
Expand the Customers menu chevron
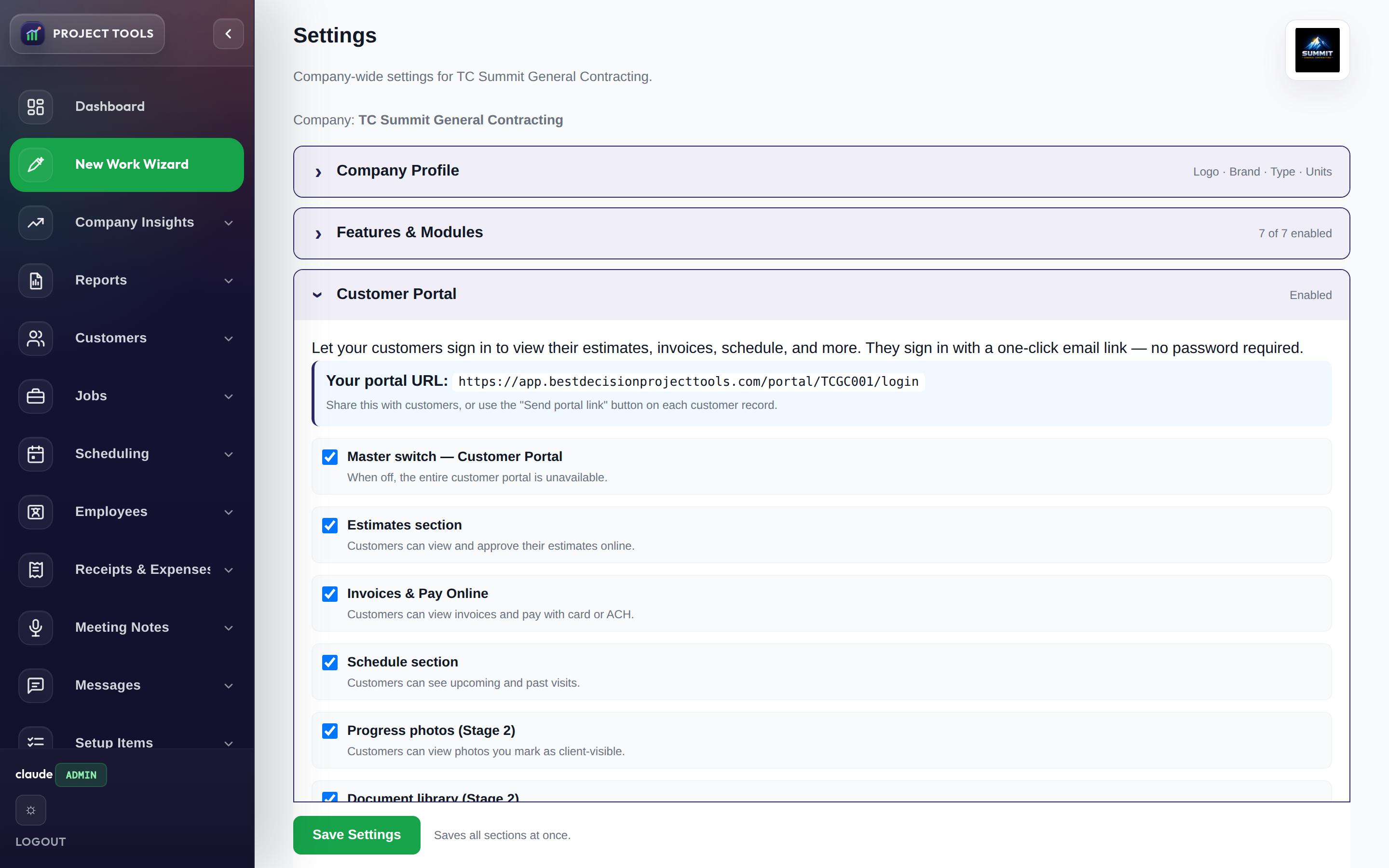(x=229, y=339)
